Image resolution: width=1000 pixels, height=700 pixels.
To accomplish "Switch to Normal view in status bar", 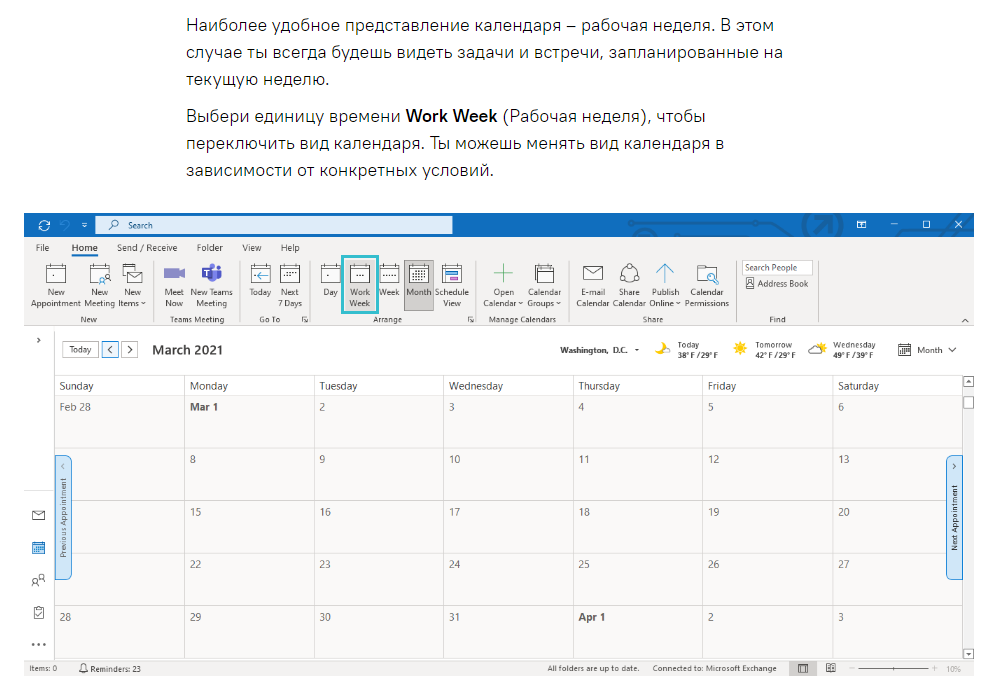I will coord(802,668).
